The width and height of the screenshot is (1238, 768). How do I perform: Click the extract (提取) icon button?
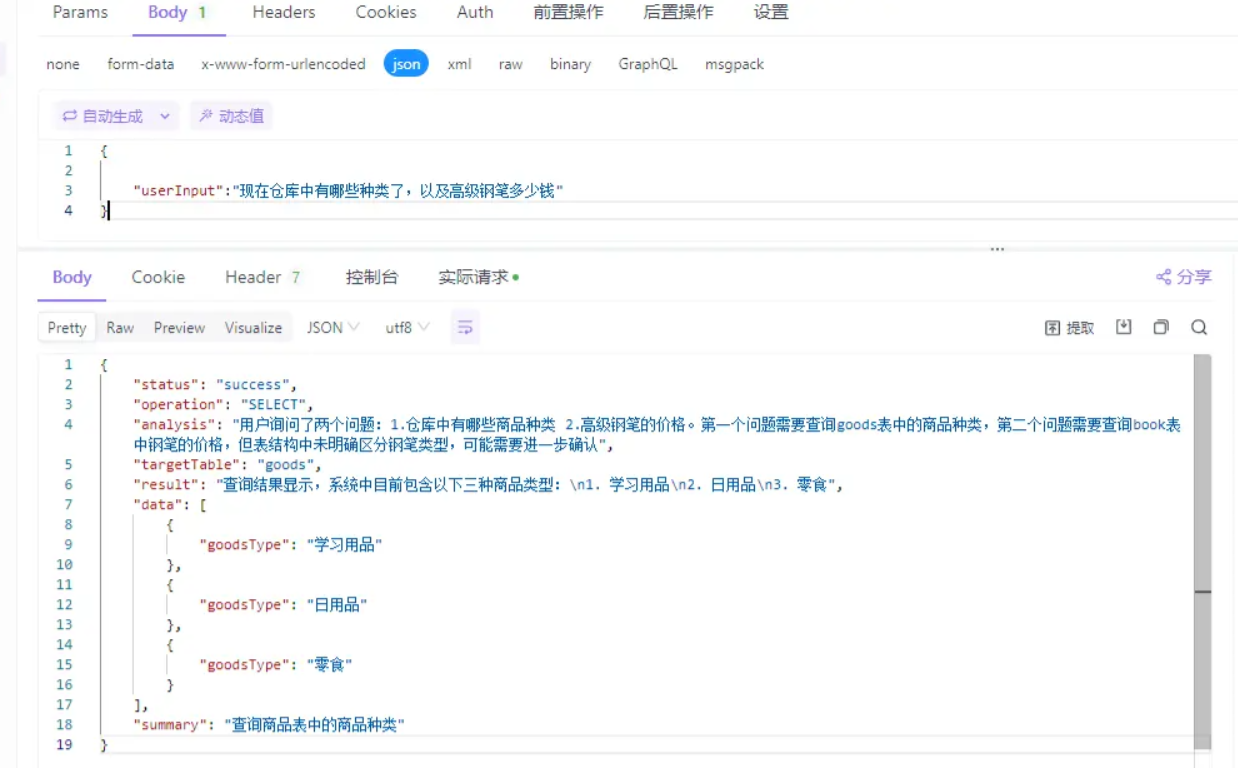pos(1069,327)
